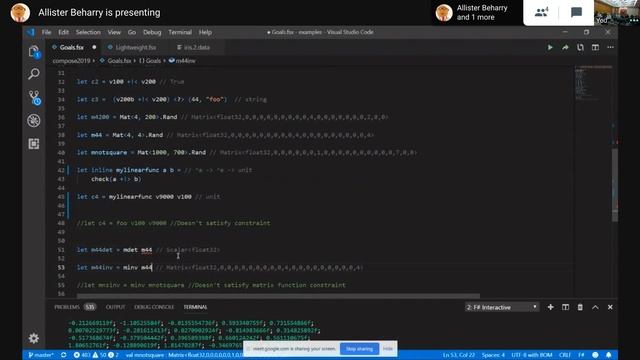The width and height of the screenshot is (640, 360).
Task: Open the Google Meet participants panel
Action: pos(541,12)
